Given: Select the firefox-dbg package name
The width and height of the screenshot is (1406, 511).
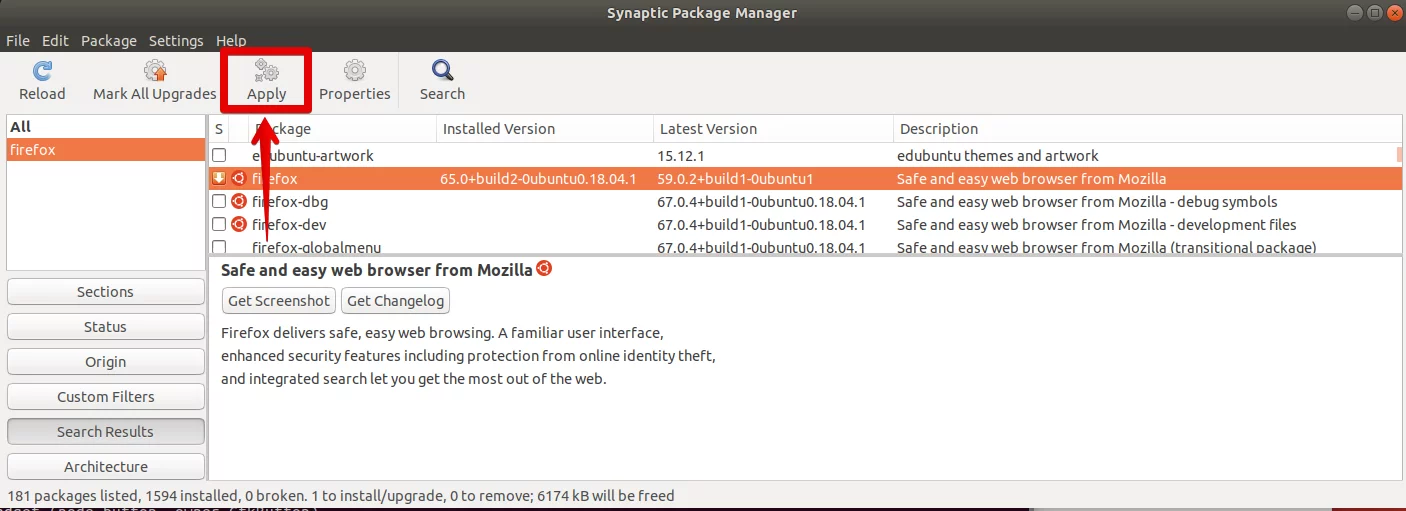Looking at the screenshot, I should coord(290,202).
